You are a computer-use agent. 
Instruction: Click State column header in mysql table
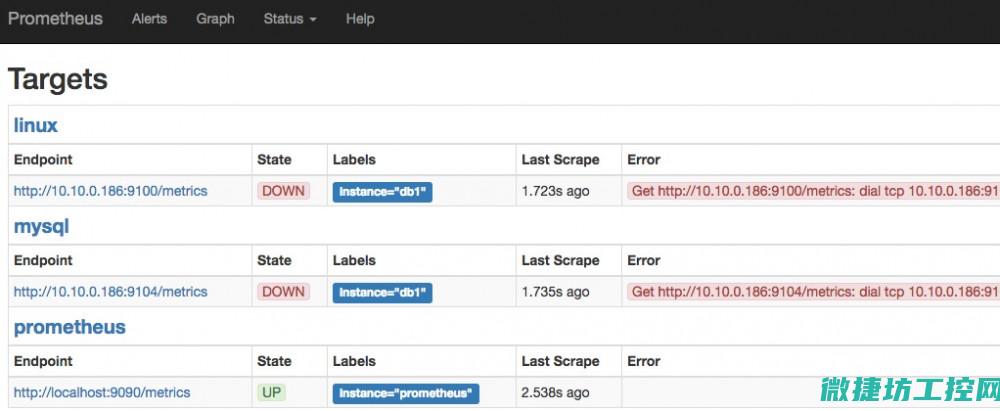[274, 260]
